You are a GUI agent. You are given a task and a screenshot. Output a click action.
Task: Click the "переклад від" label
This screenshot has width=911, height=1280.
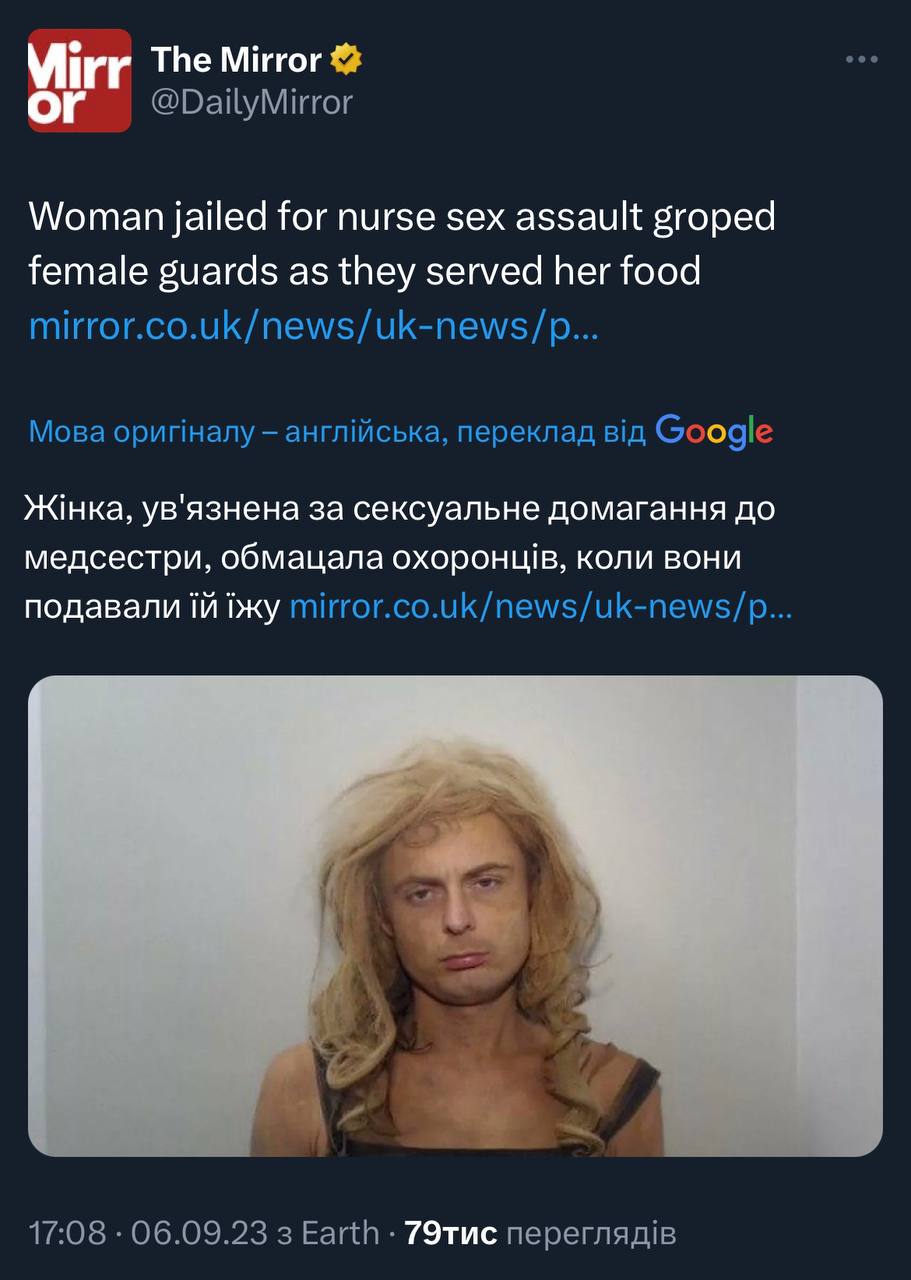(x=543, y=432)
